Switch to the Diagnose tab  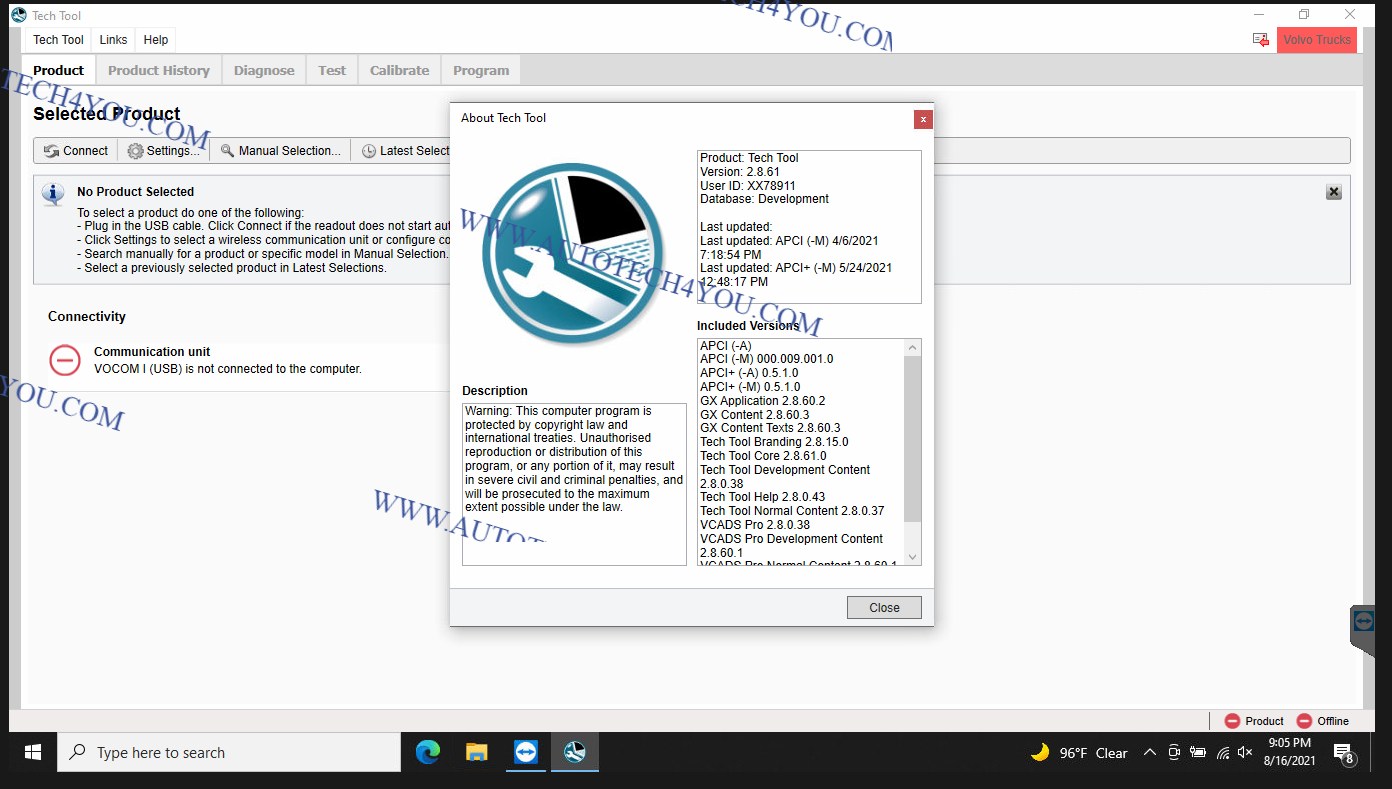[x=264, y=70]
